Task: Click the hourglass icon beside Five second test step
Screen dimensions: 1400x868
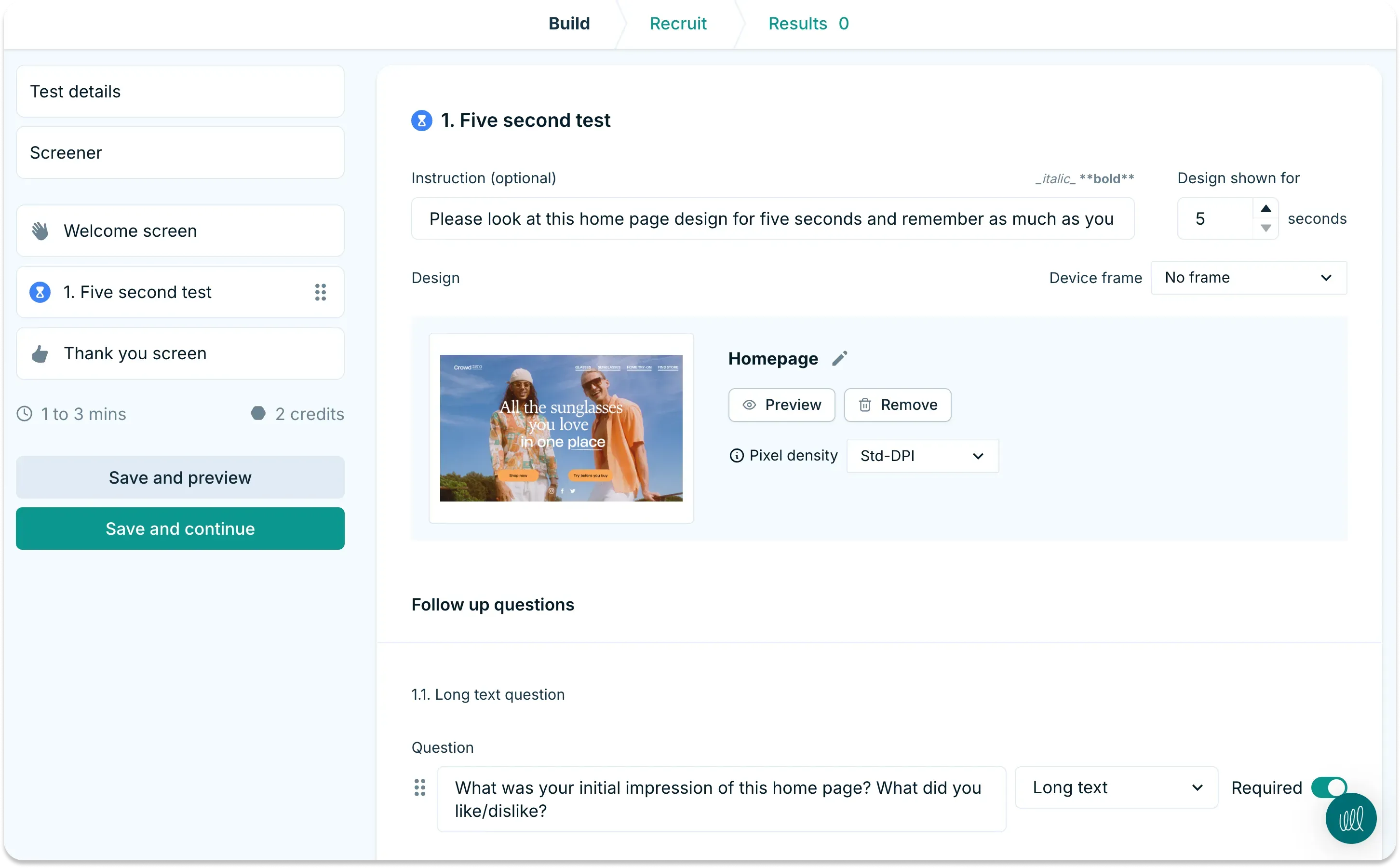Action: coord(39,292)
